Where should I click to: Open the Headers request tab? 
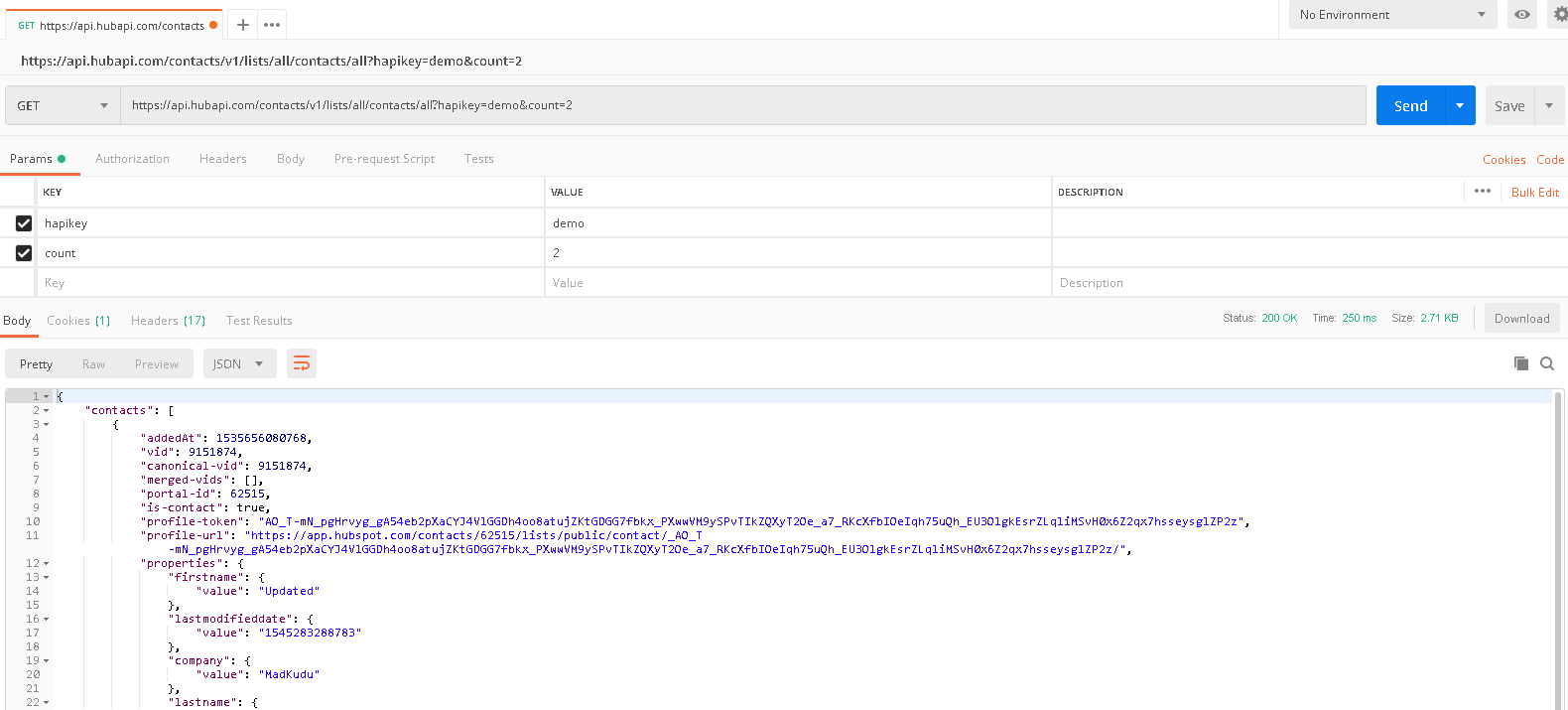(x=223, y=159)
